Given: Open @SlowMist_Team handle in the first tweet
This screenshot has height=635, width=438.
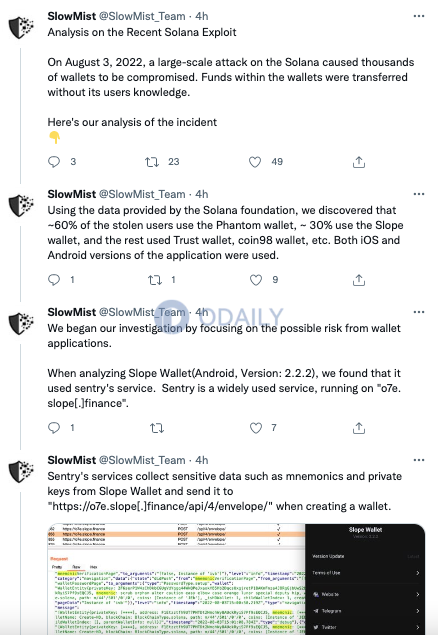Looking at the screenshot, I should [x=142, y=16].
